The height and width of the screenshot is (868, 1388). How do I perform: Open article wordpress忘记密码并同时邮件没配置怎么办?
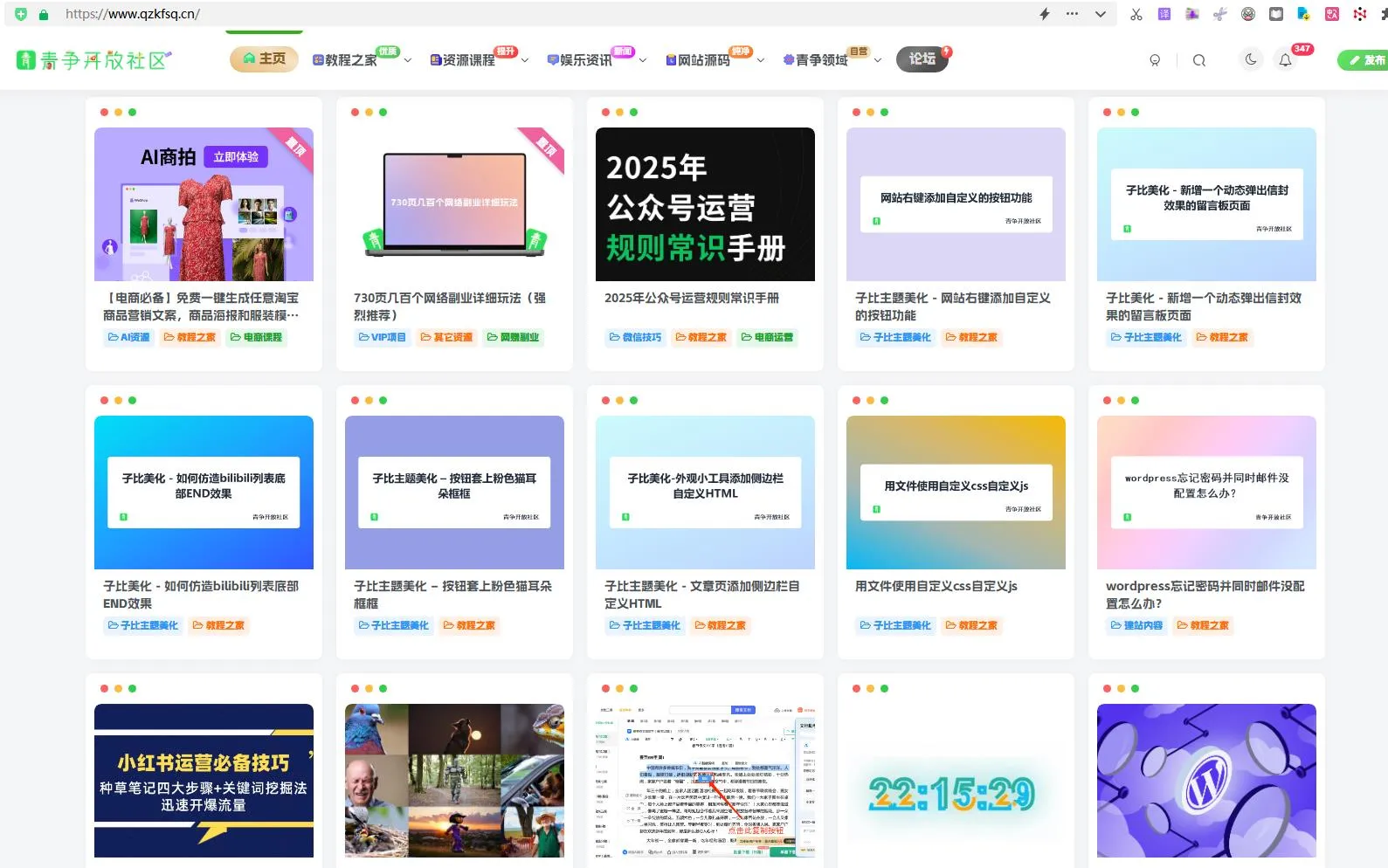(x=1205, y=595)
